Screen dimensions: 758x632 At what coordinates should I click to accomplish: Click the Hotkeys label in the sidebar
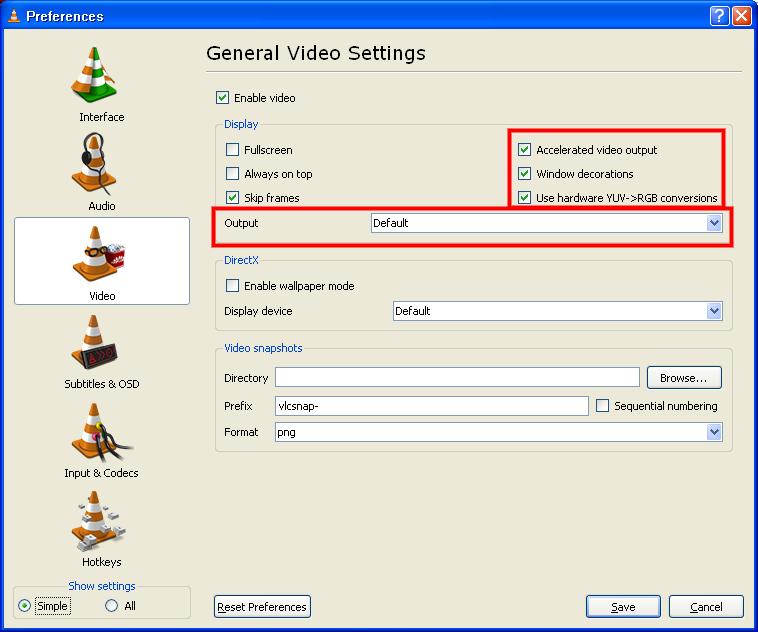pyautogui.click(x=102, y=562)
